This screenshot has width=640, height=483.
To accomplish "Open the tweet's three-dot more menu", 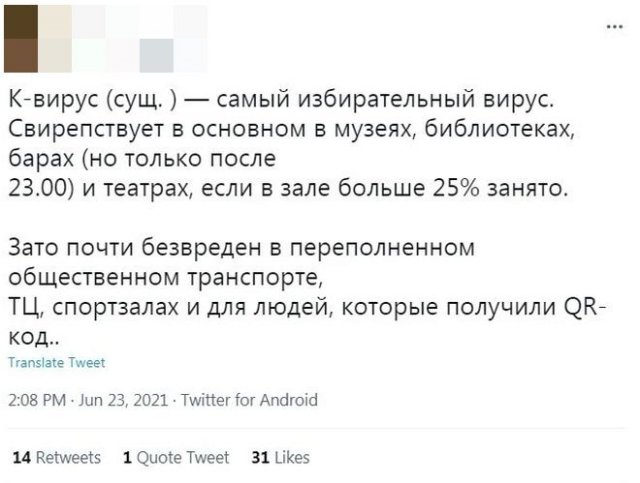I will point(611,27).
